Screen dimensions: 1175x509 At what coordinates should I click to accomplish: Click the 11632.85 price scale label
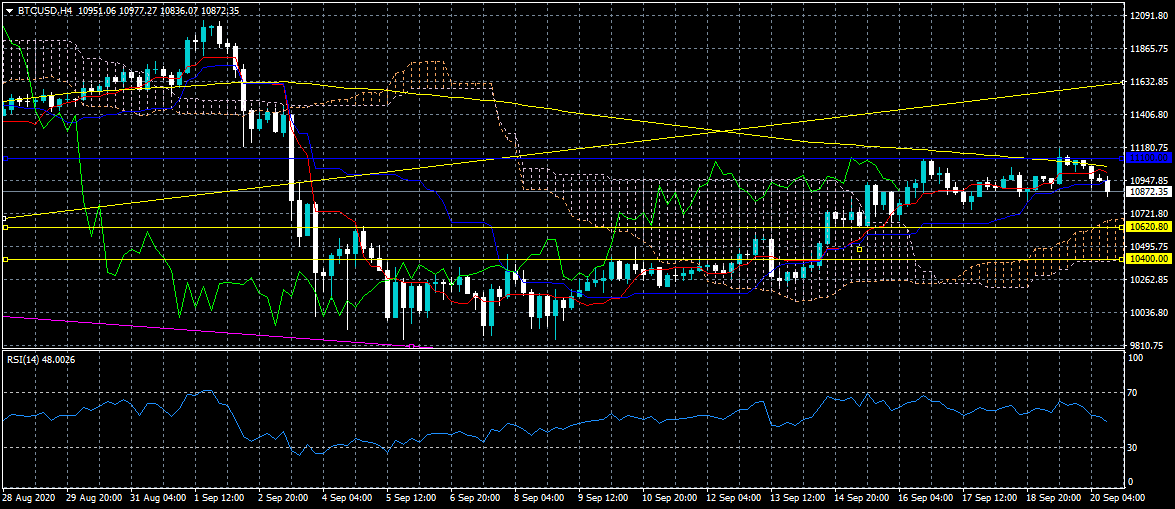1148,81
